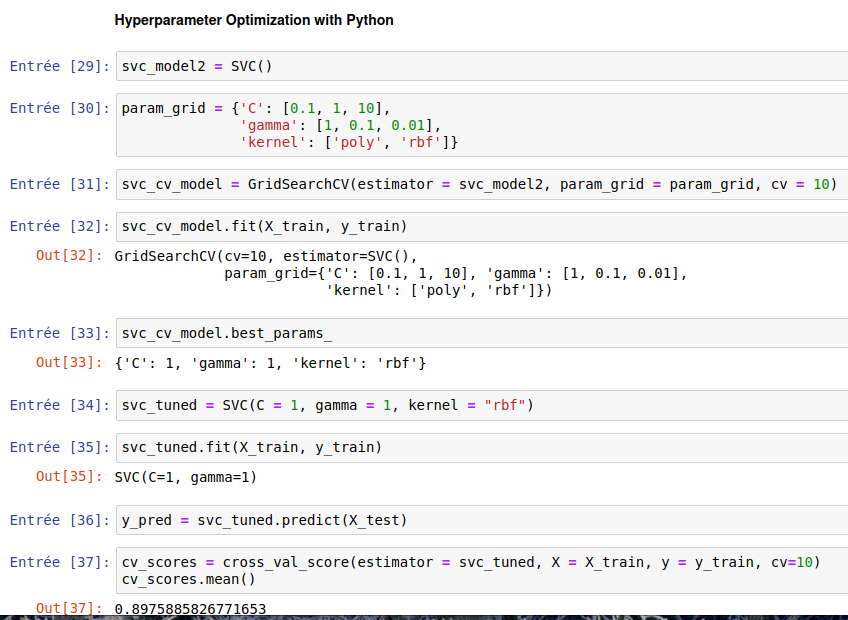Click the svc_tuned = SVC(...) code cell
848x620 pixels.
480,405
